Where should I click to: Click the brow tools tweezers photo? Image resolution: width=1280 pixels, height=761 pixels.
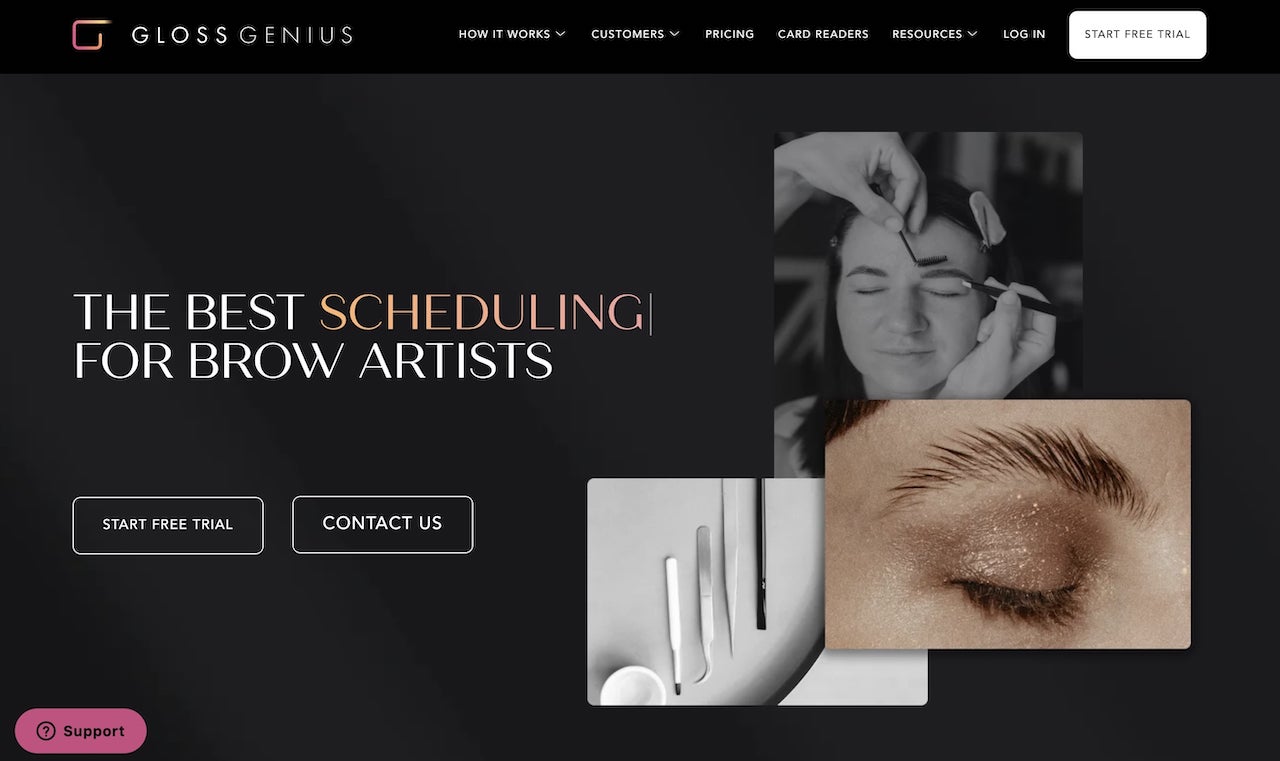706,591
